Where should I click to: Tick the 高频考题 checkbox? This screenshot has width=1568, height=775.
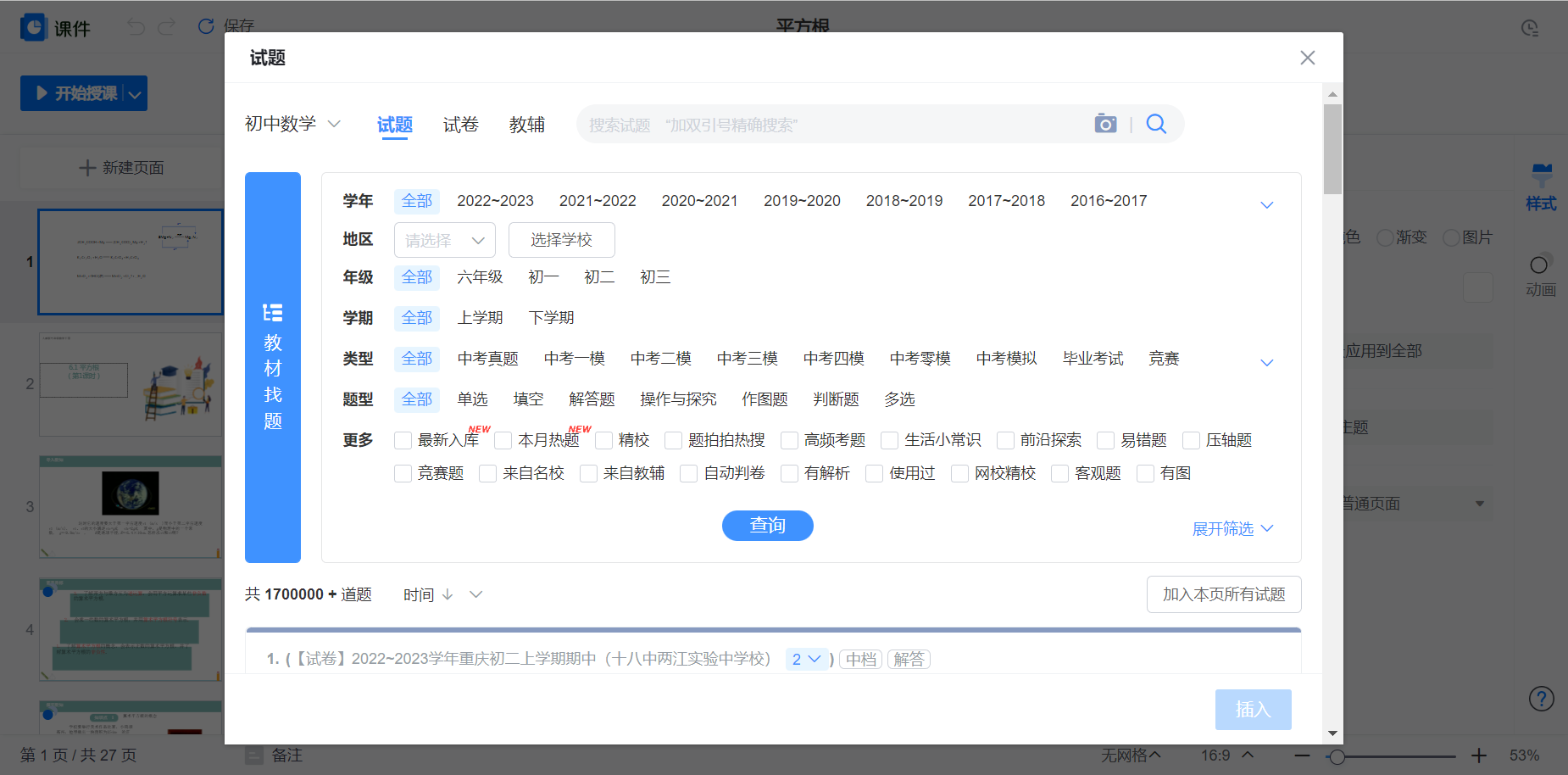(790, 440)
